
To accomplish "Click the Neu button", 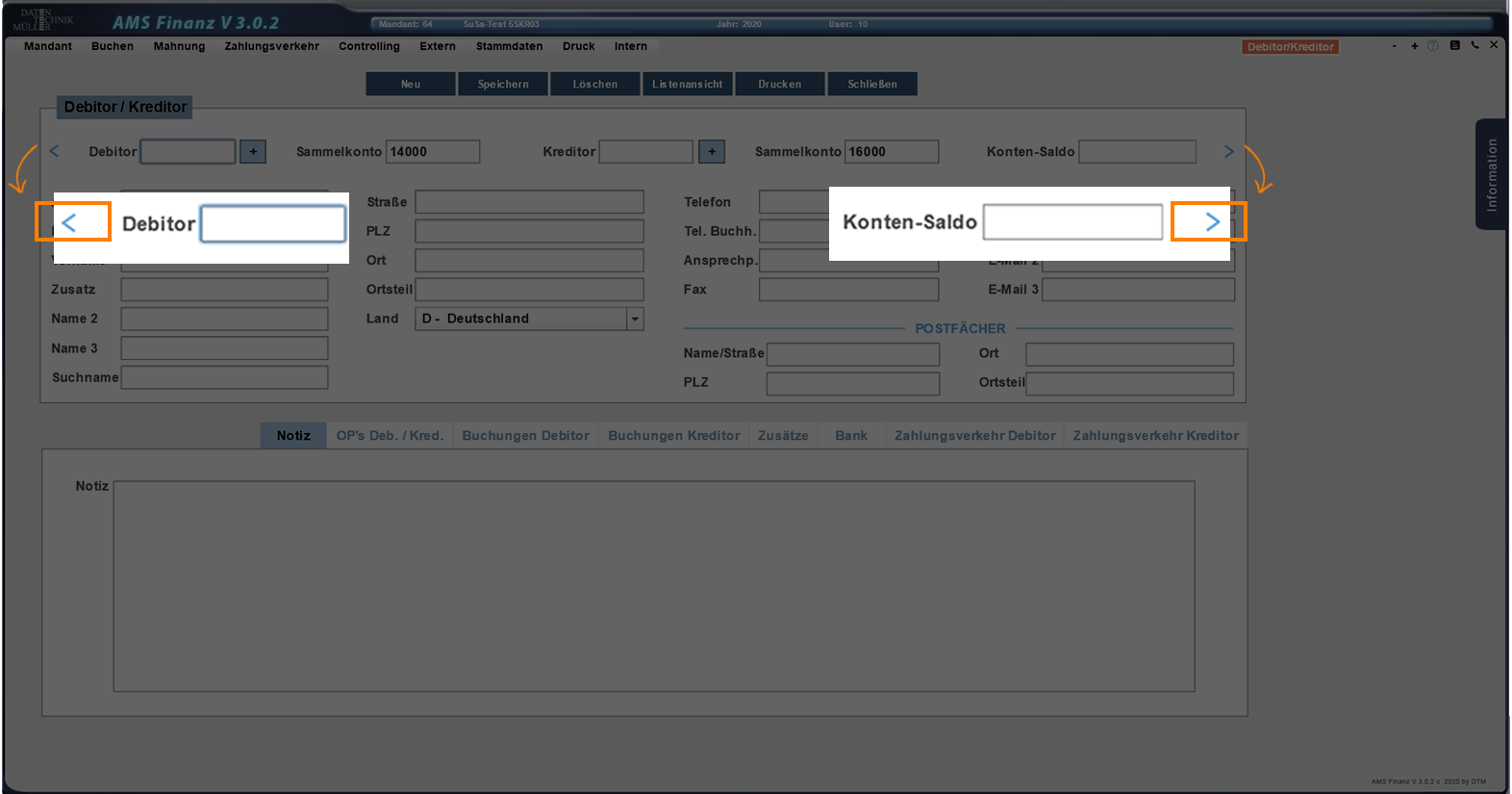I will coord(411,84).
